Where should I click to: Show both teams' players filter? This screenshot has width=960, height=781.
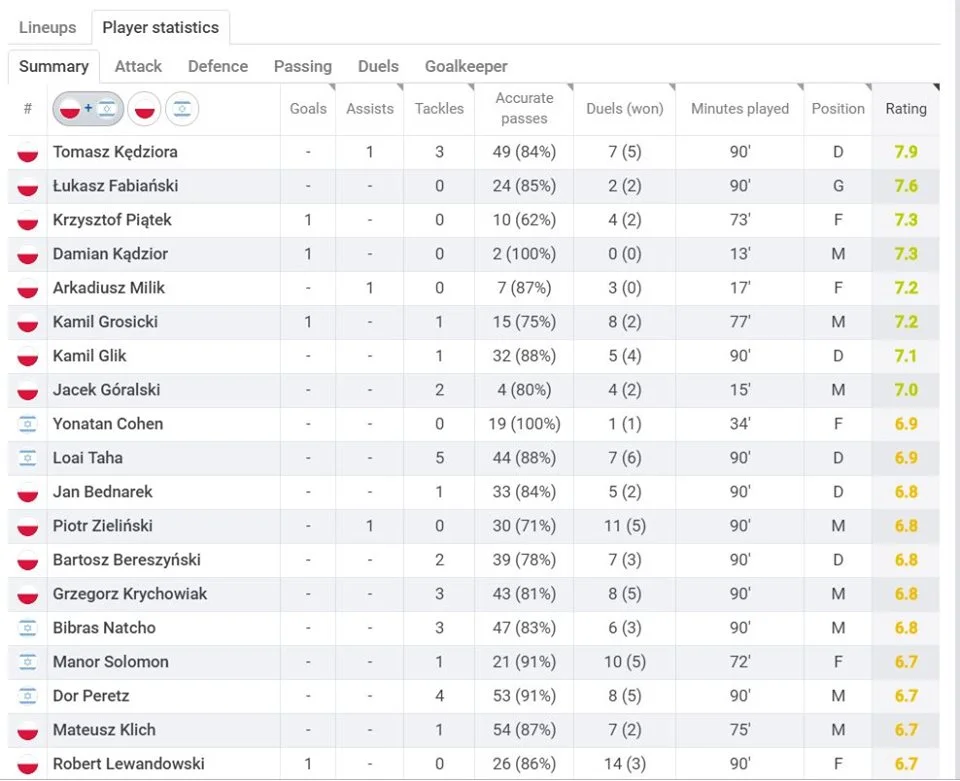coord(88,109)
